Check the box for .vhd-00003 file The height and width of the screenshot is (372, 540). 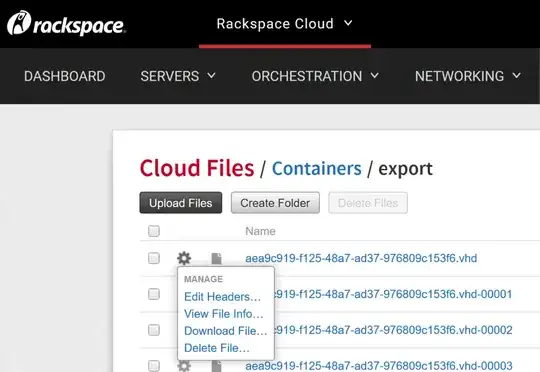coord(154,365)
